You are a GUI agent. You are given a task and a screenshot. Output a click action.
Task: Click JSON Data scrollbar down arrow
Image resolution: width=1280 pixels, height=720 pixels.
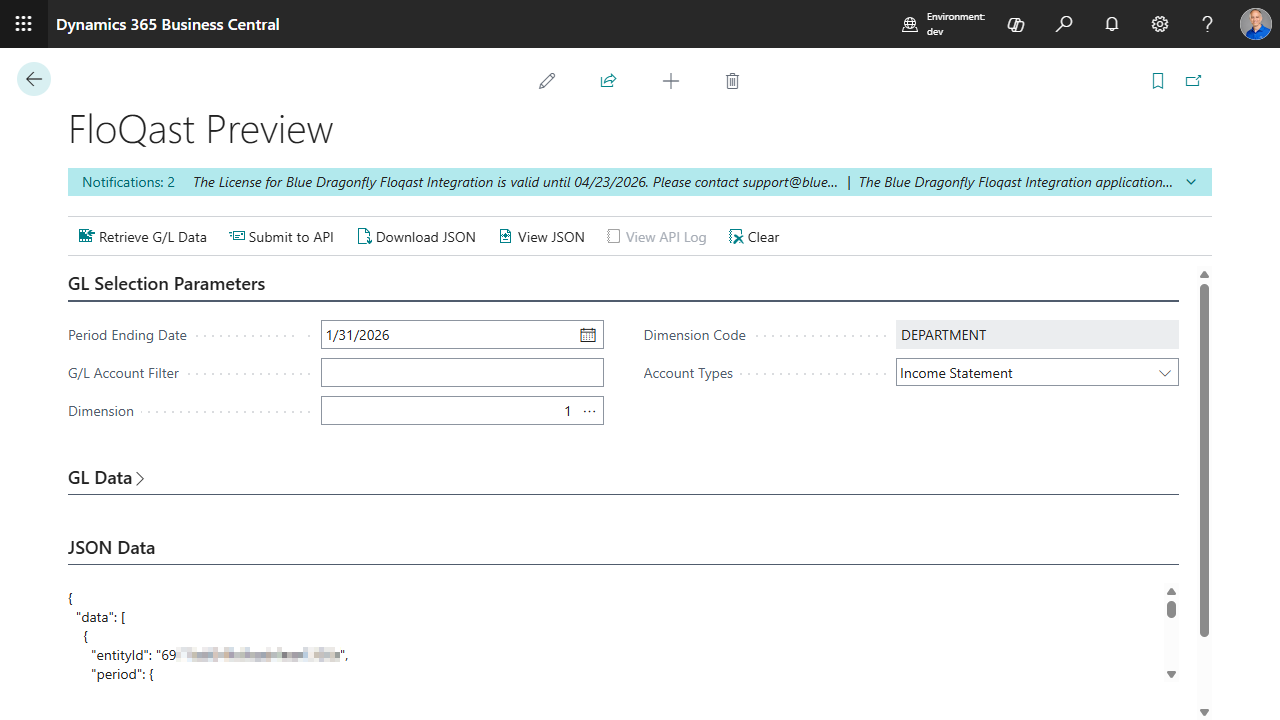coord(1171,675)
